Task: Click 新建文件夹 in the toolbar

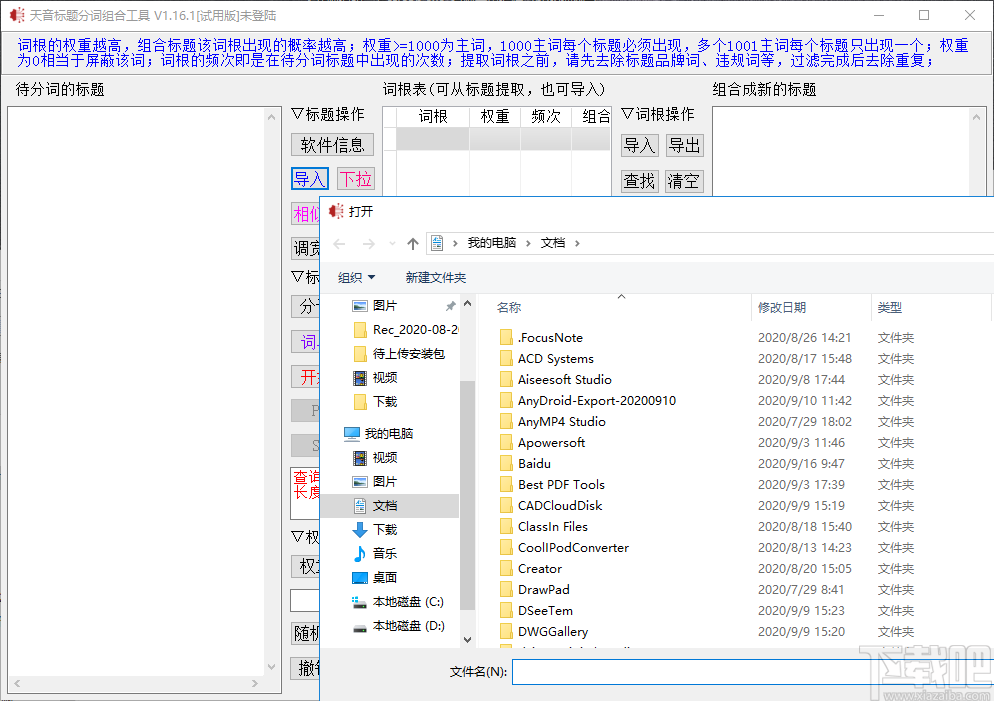Action: tap(436, 278)
